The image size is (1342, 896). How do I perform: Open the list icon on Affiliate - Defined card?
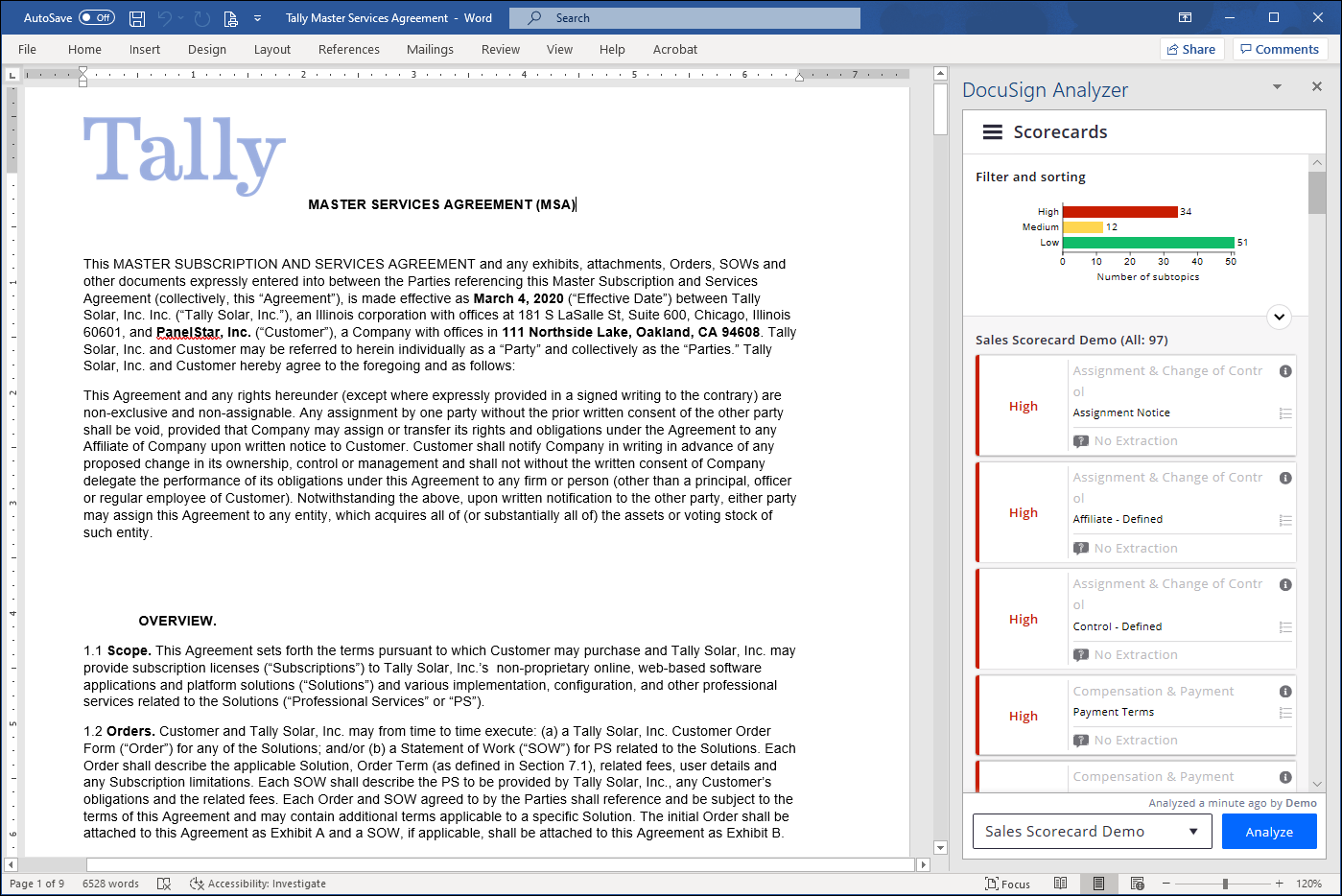click(1285, 520)
